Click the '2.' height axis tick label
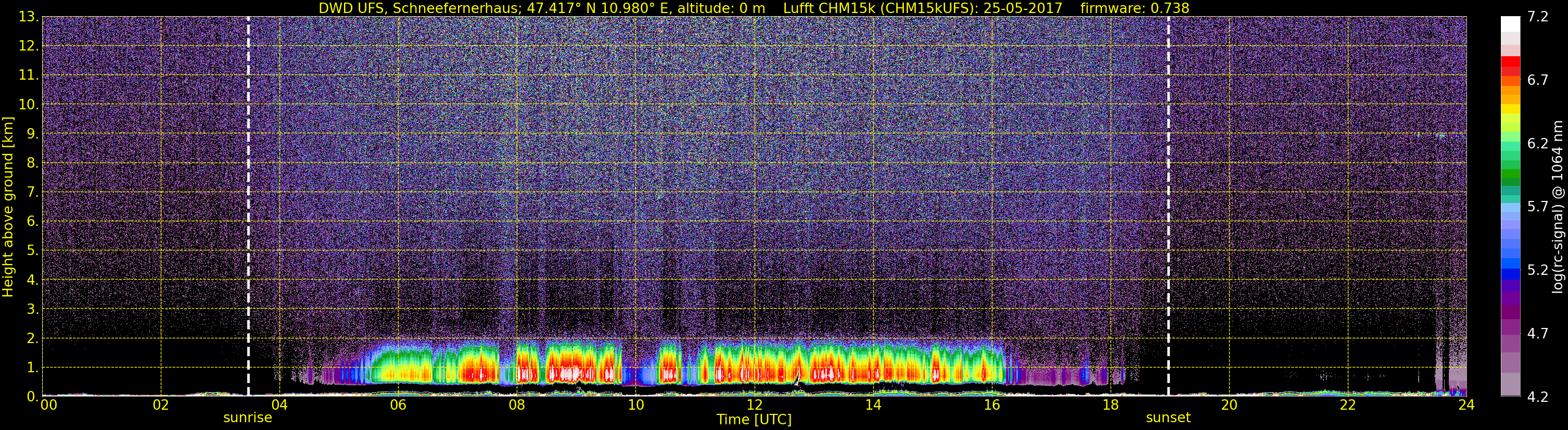The image size is (1568, 430). pos(32,339)
